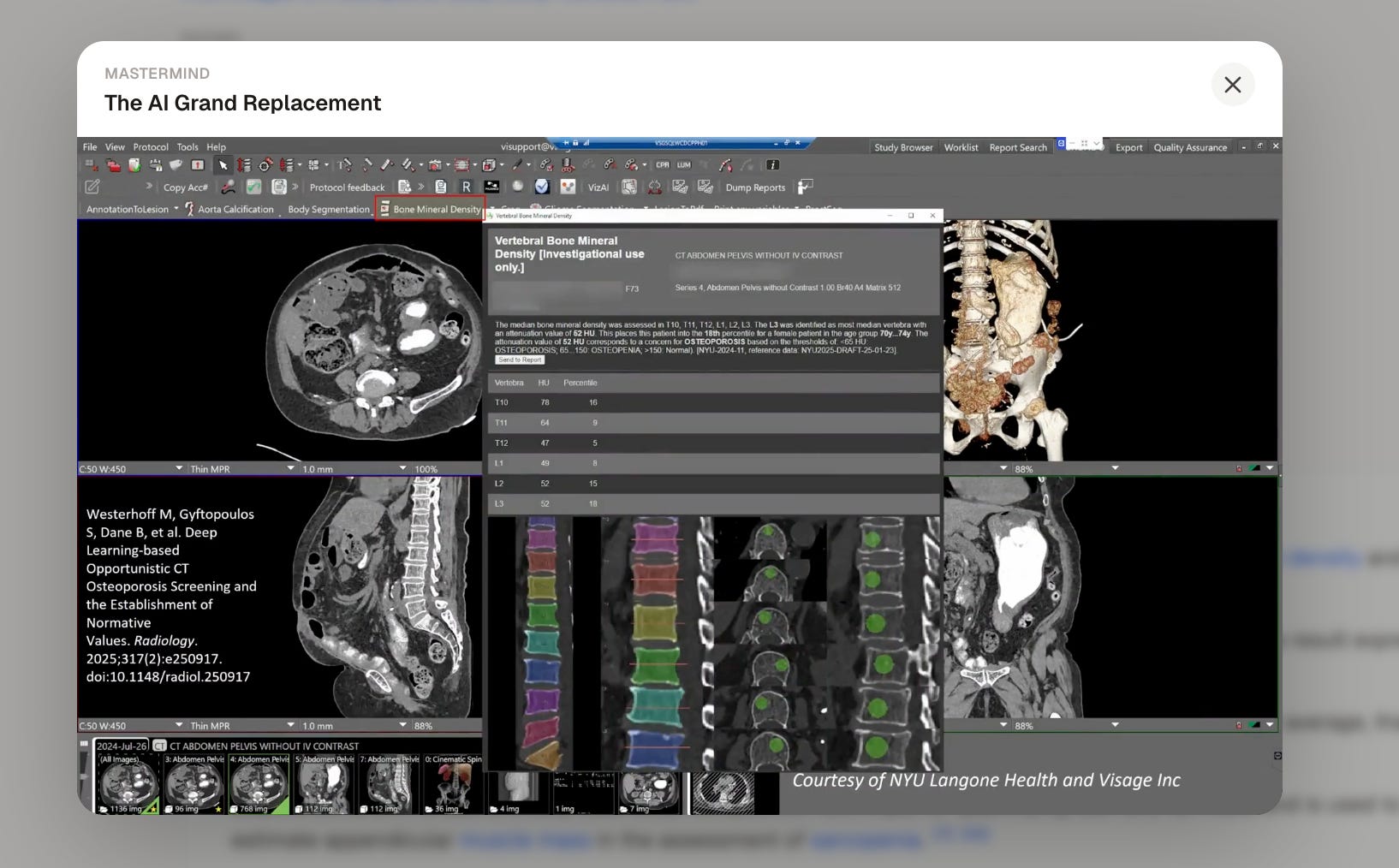Open the C:50 W:450 dropdown in axial view

(x=179, y=469)
